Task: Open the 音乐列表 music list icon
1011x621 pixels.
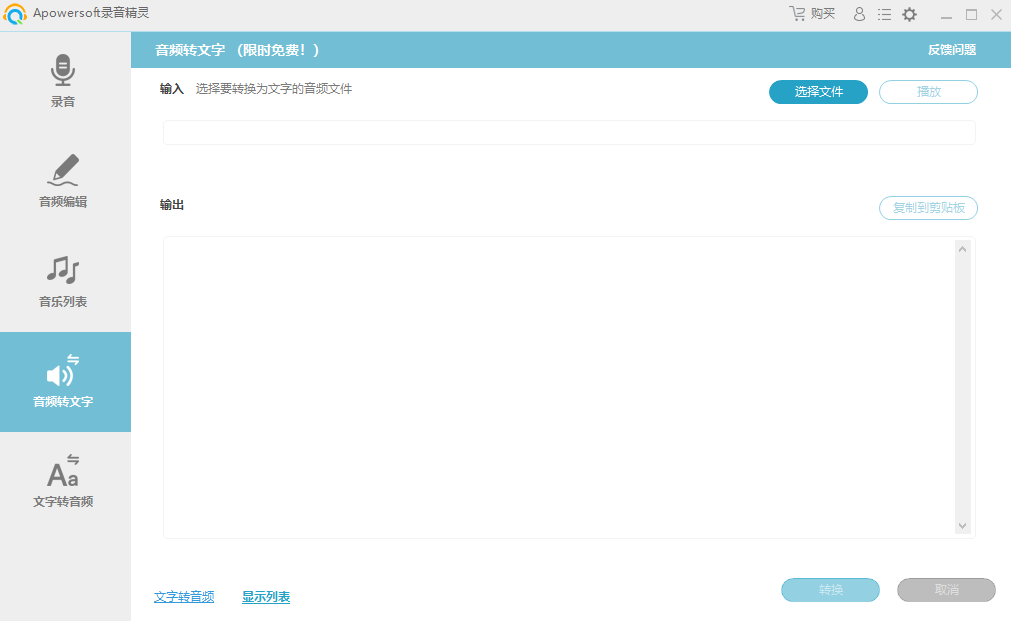Action: pos(63,270)
